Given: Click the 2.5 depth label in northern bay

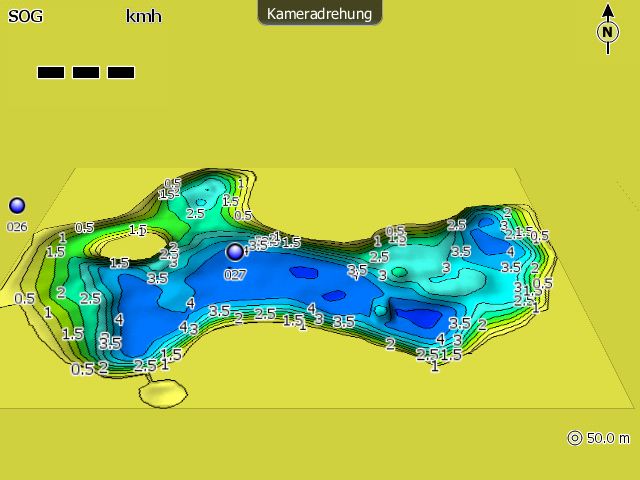Looking at the screenshot, I should (x=195, y=213).
